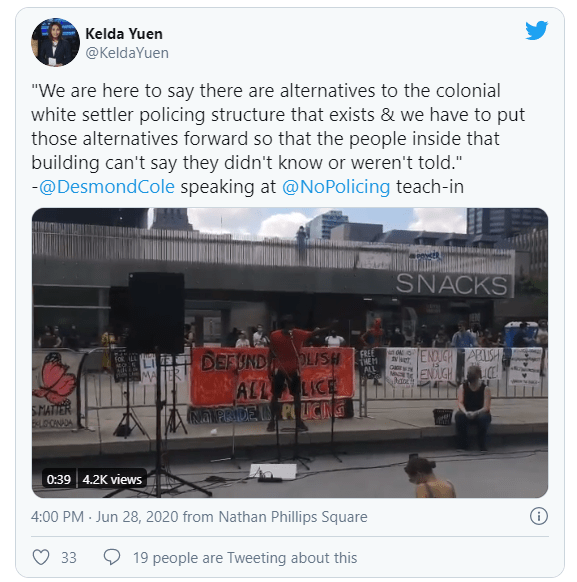Open Kelda Yuen's profile avatar
The image size is (577, 582).
click(x=55, y=42)
